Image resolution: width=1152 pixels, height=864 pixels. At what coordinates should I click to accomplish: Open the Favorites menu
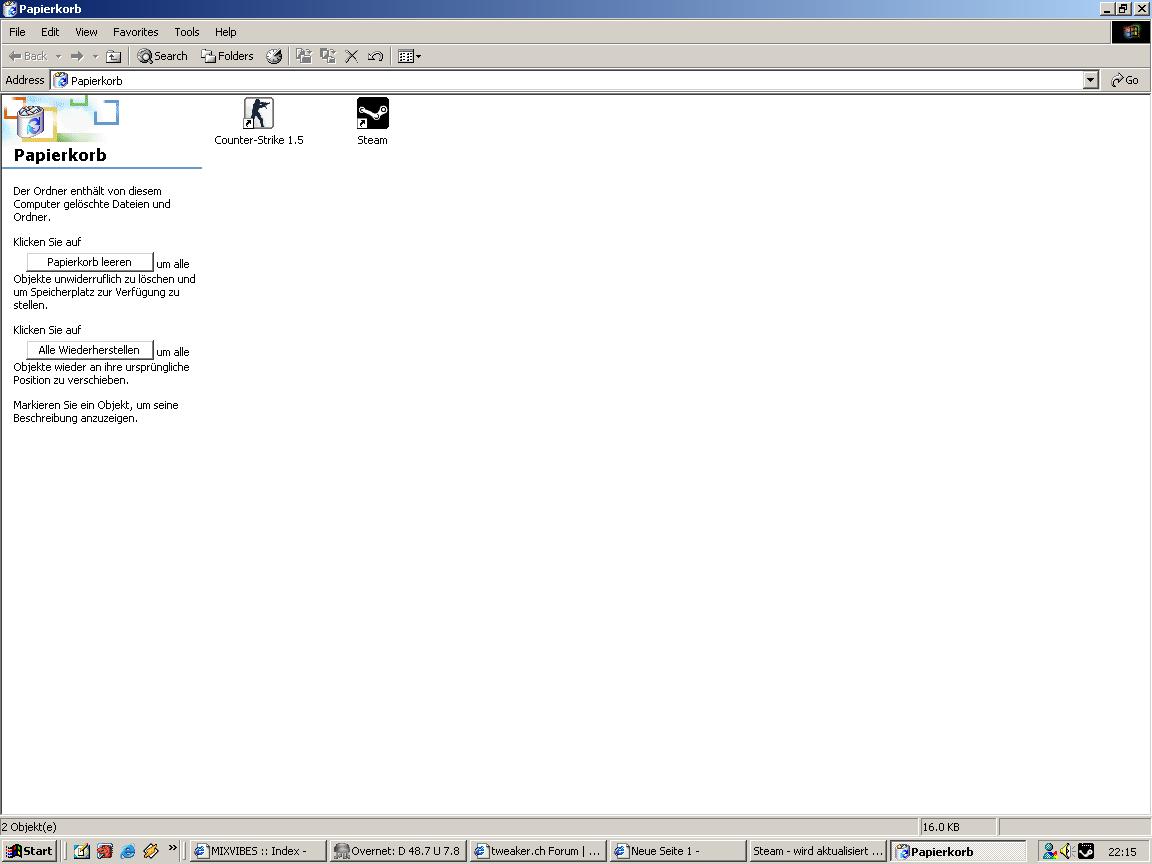(x=135, y=32)
